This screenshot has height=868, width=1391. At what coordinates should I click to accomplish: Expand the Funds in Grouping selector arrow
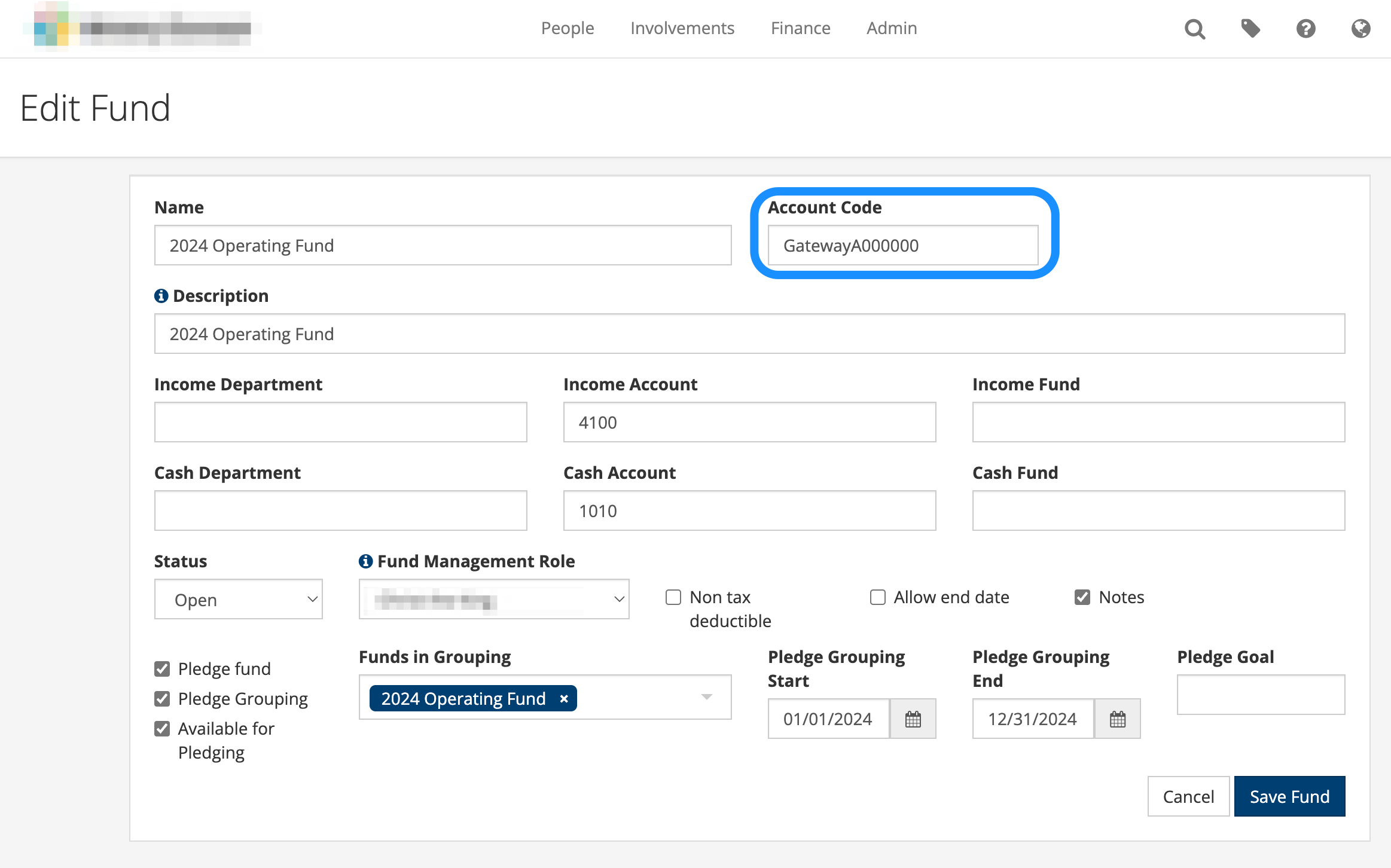coord(707,698)
